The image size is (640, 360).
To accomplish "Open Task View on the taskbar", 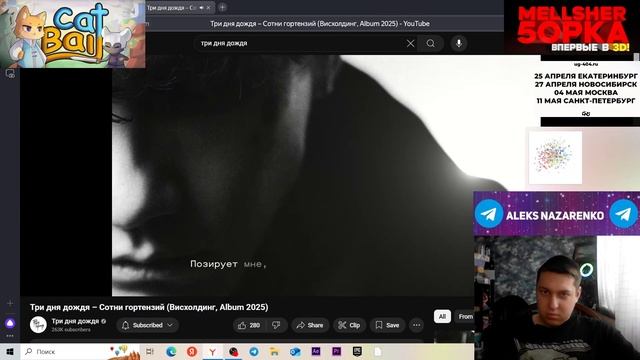I will click(150, 351).
